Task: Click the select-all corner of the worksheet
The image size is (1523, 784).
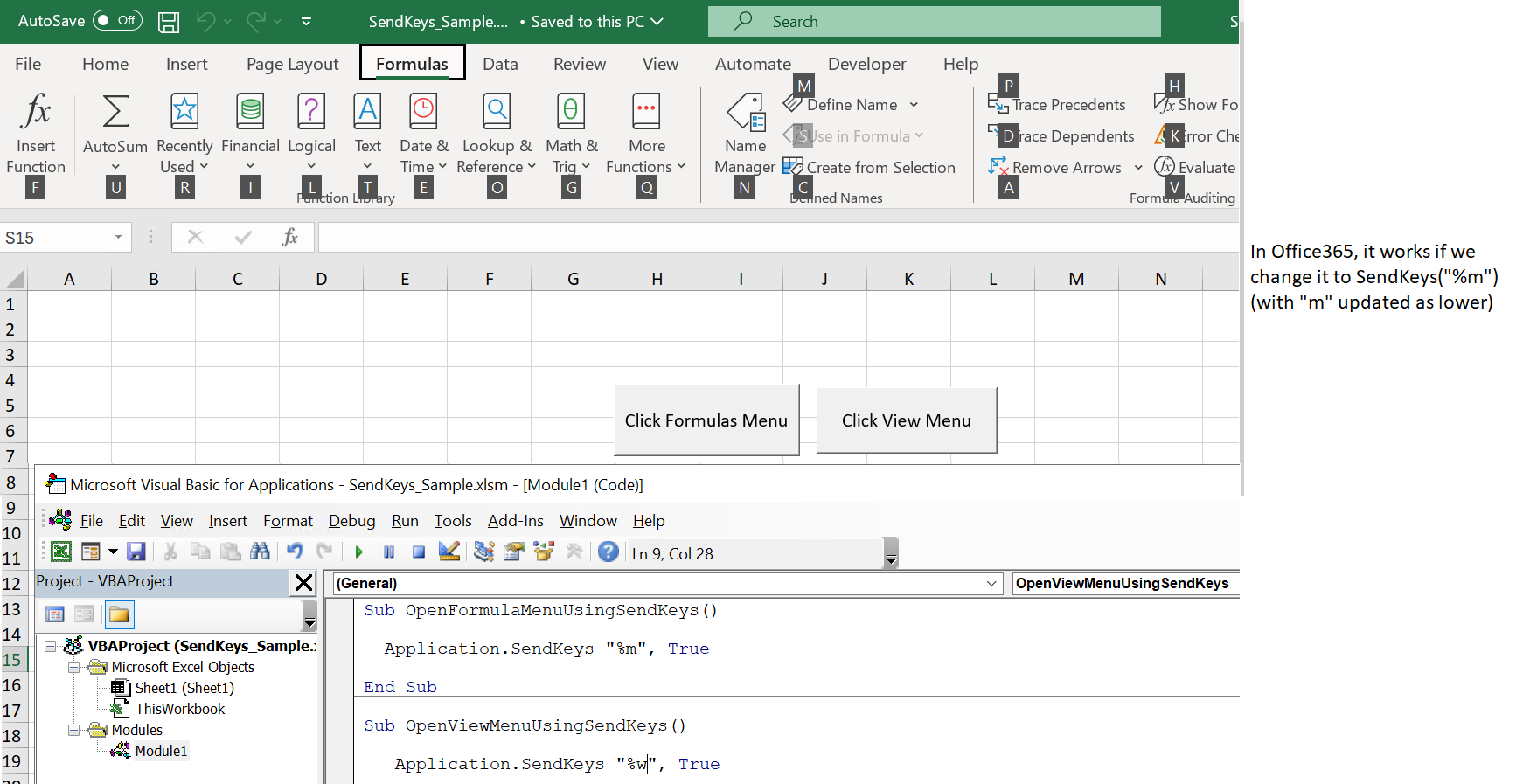Action: tap(14, 279)
